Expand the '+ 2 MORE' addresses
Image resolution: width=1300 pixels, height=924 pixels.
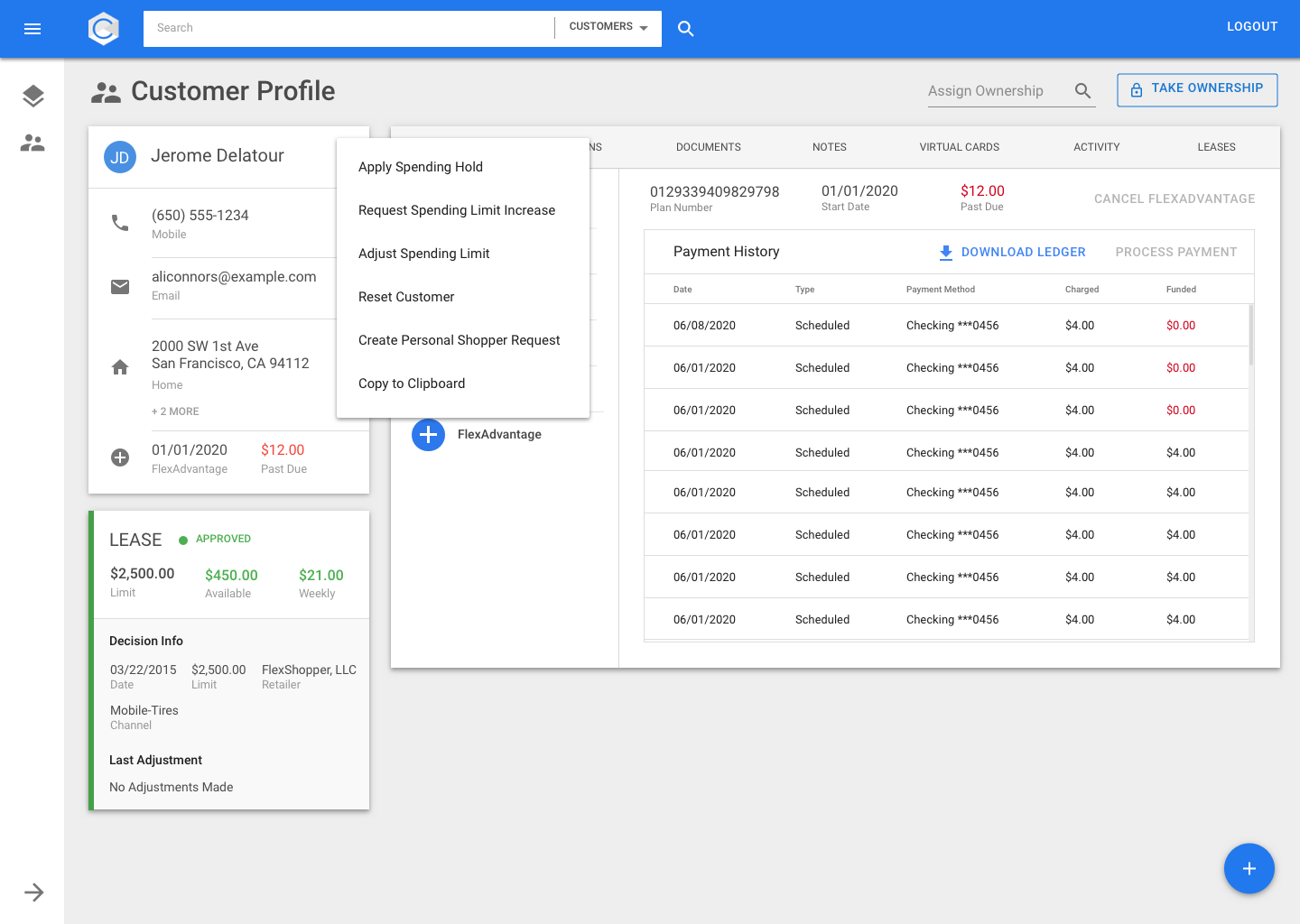pos(175,411)
